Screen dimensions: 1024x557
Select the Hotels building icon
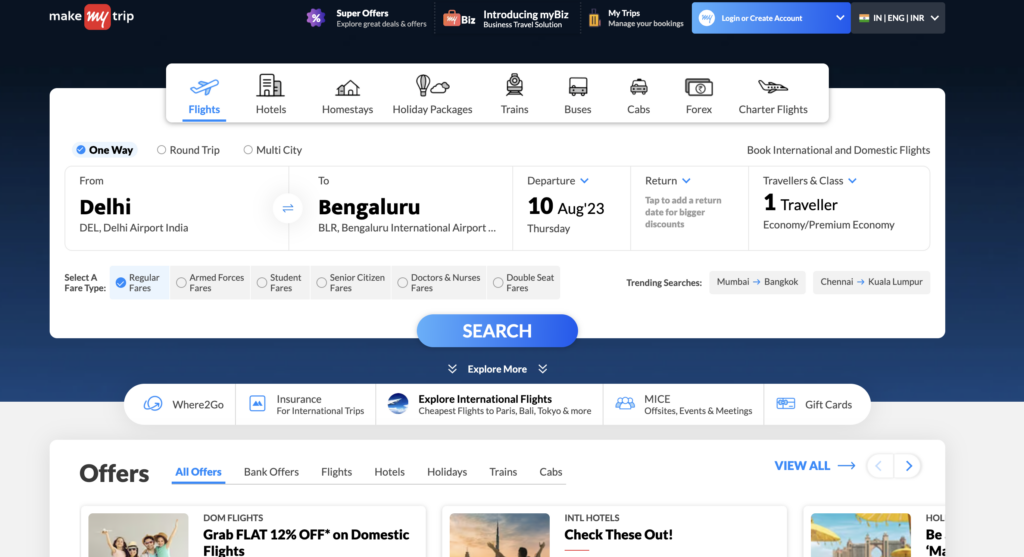click(270, 86)
